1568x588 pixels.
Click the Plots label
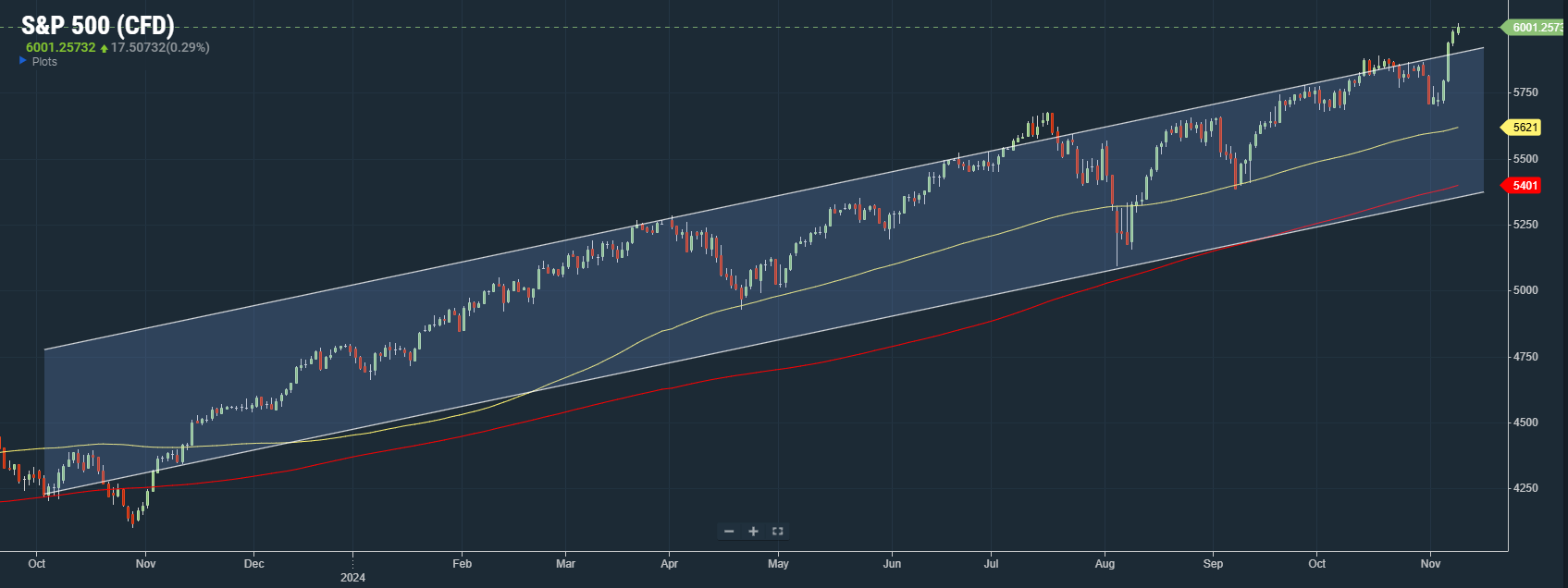tap(44, 62)
